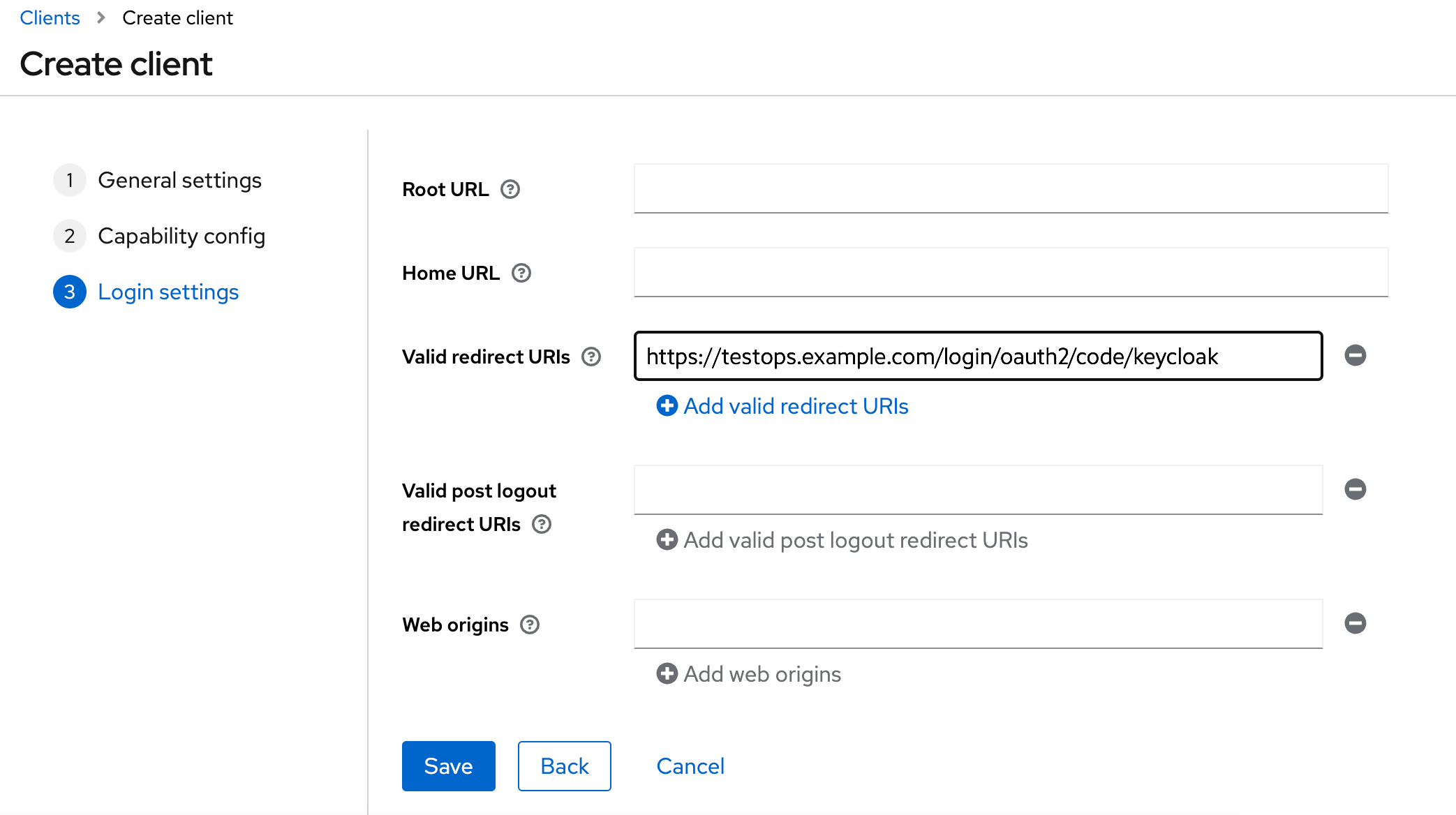Remove the post logout redirect URI entry
Viewport: 1456px width, 815px height.
1355,489
